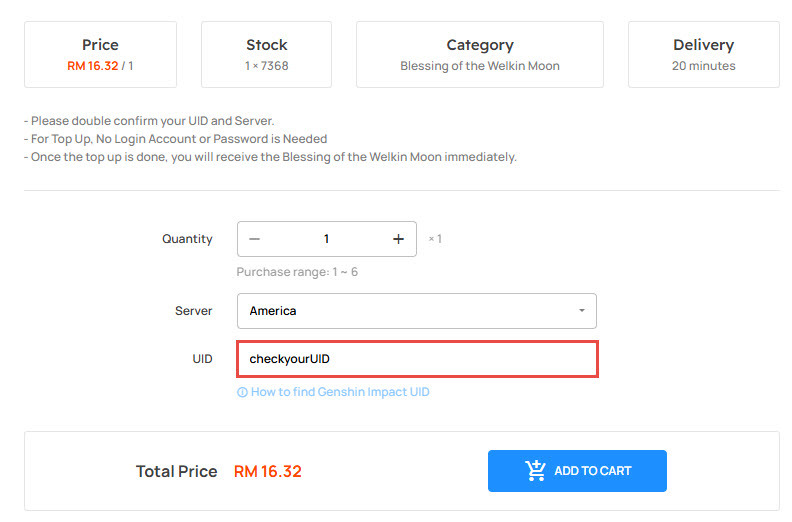Click the shopping cart icon on Add to Cart
The height and width of the screenshot is (522, 792).
pos(535,470)
